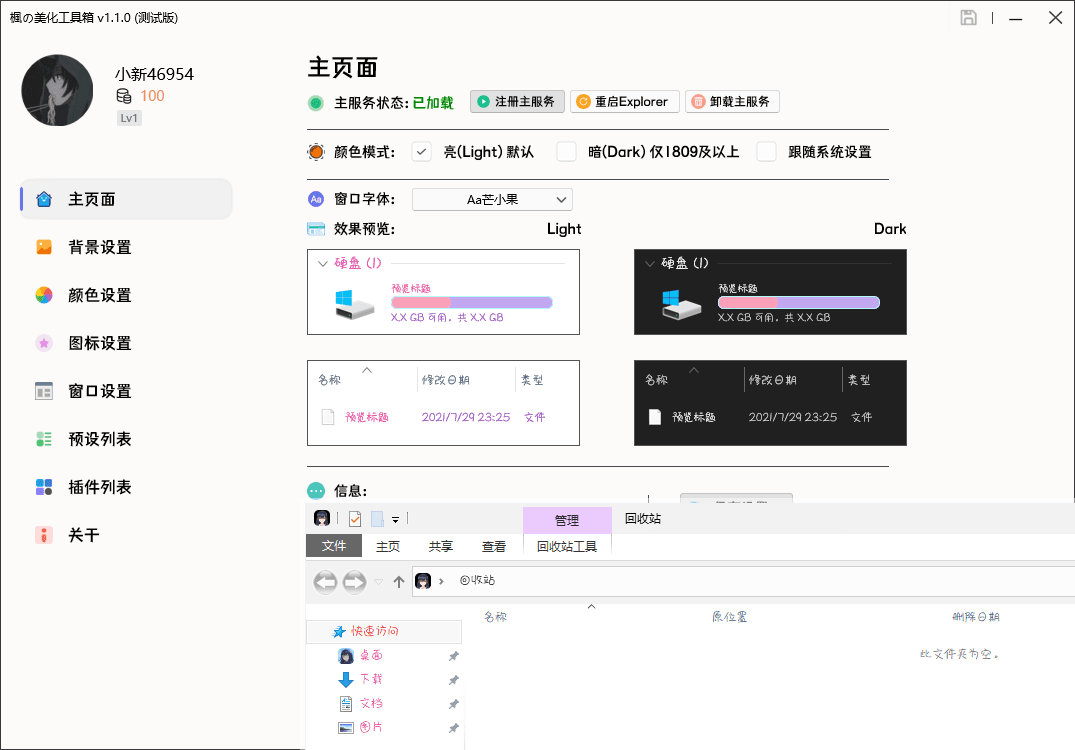Click the user avatar picture
This screenshot has width=1075, height=750.
coord(57,90)
